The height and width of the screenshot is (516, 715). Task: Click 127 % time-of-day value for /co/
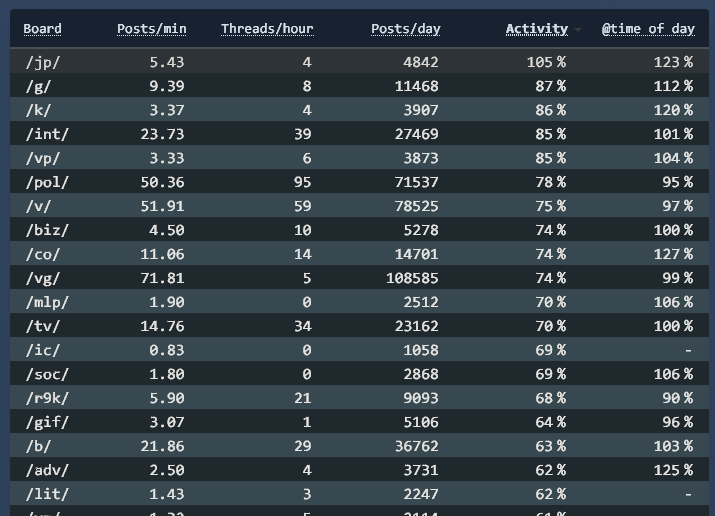[x=673, y=254]
